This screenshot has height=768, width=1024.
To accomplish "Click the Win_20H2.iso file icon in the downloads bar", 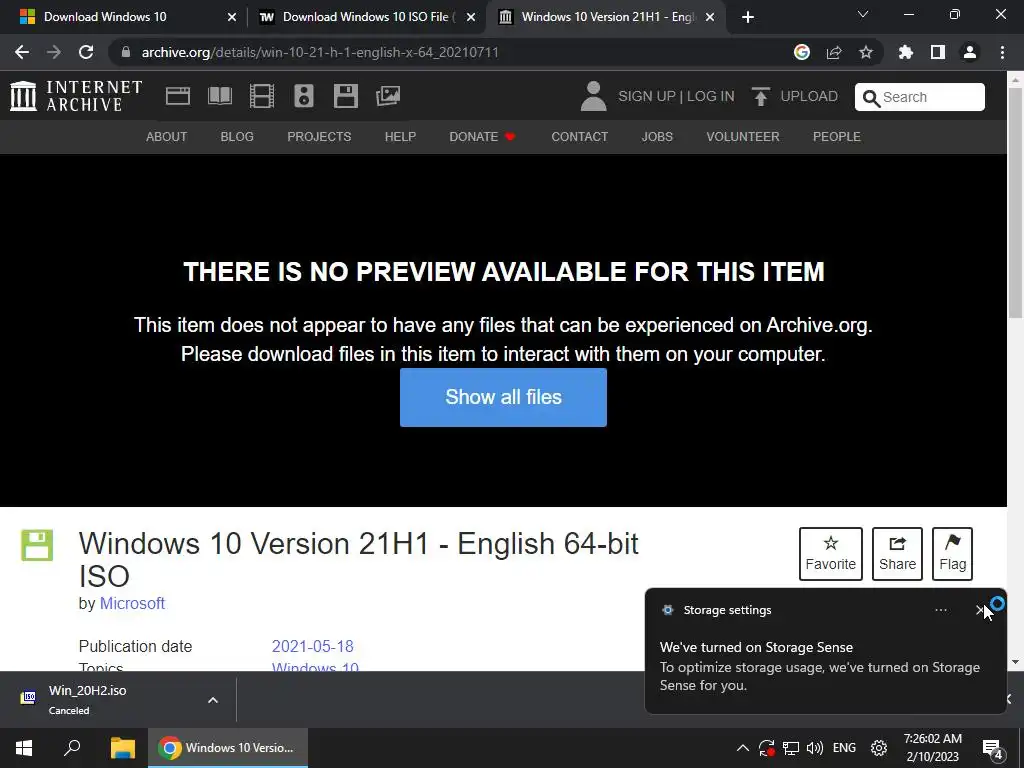I will [x=28, y=698].
